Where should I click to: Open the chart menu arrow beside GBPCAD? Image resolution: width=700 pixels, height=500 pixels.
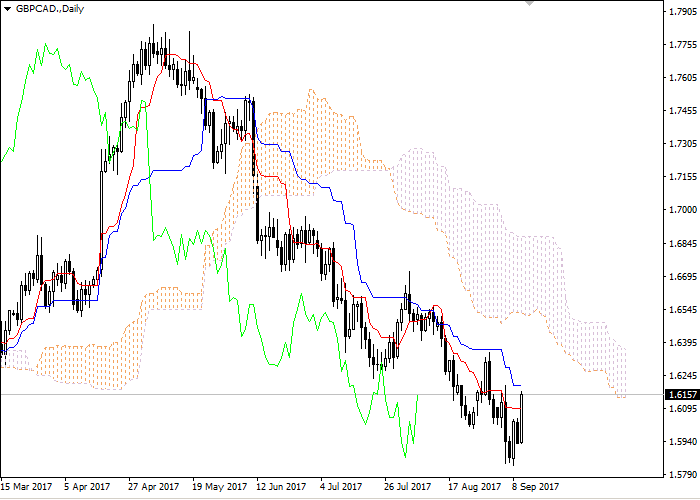(x=7, y=9)
